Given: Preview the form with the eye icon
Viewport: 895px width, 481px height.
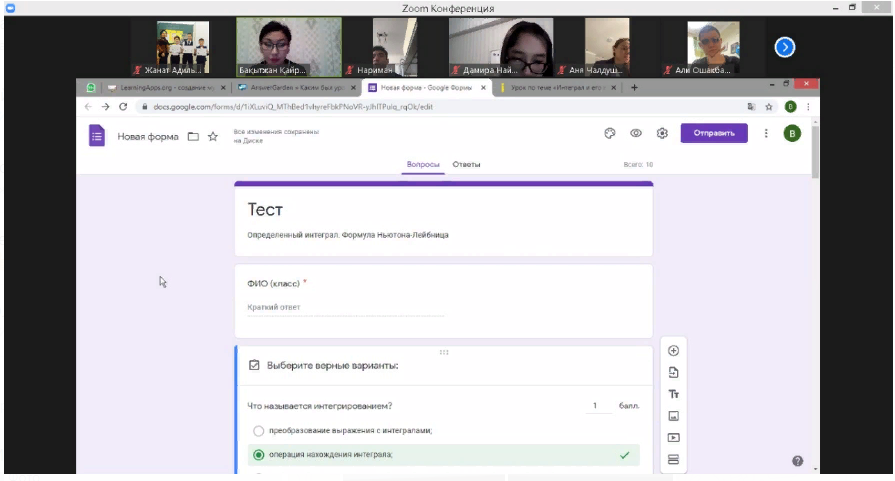Looking at the screenshot, I should pyautogui.click(x=635, y=133).
